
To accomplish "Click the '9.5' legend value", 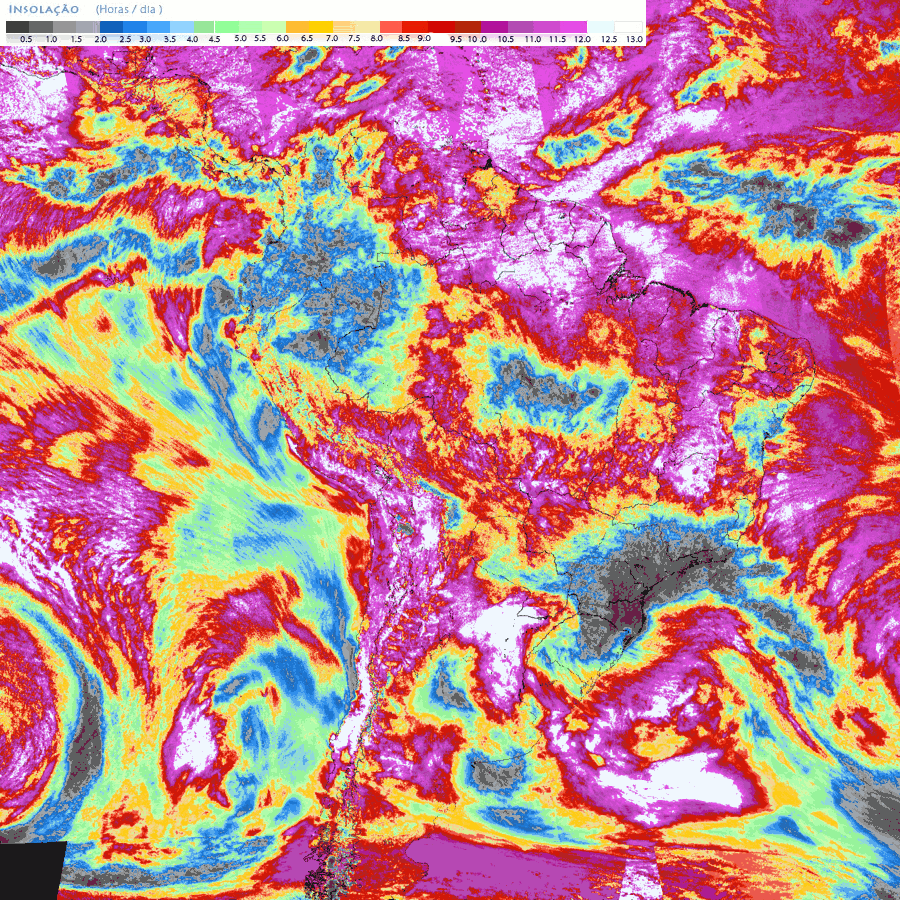I will coord(456,40).
